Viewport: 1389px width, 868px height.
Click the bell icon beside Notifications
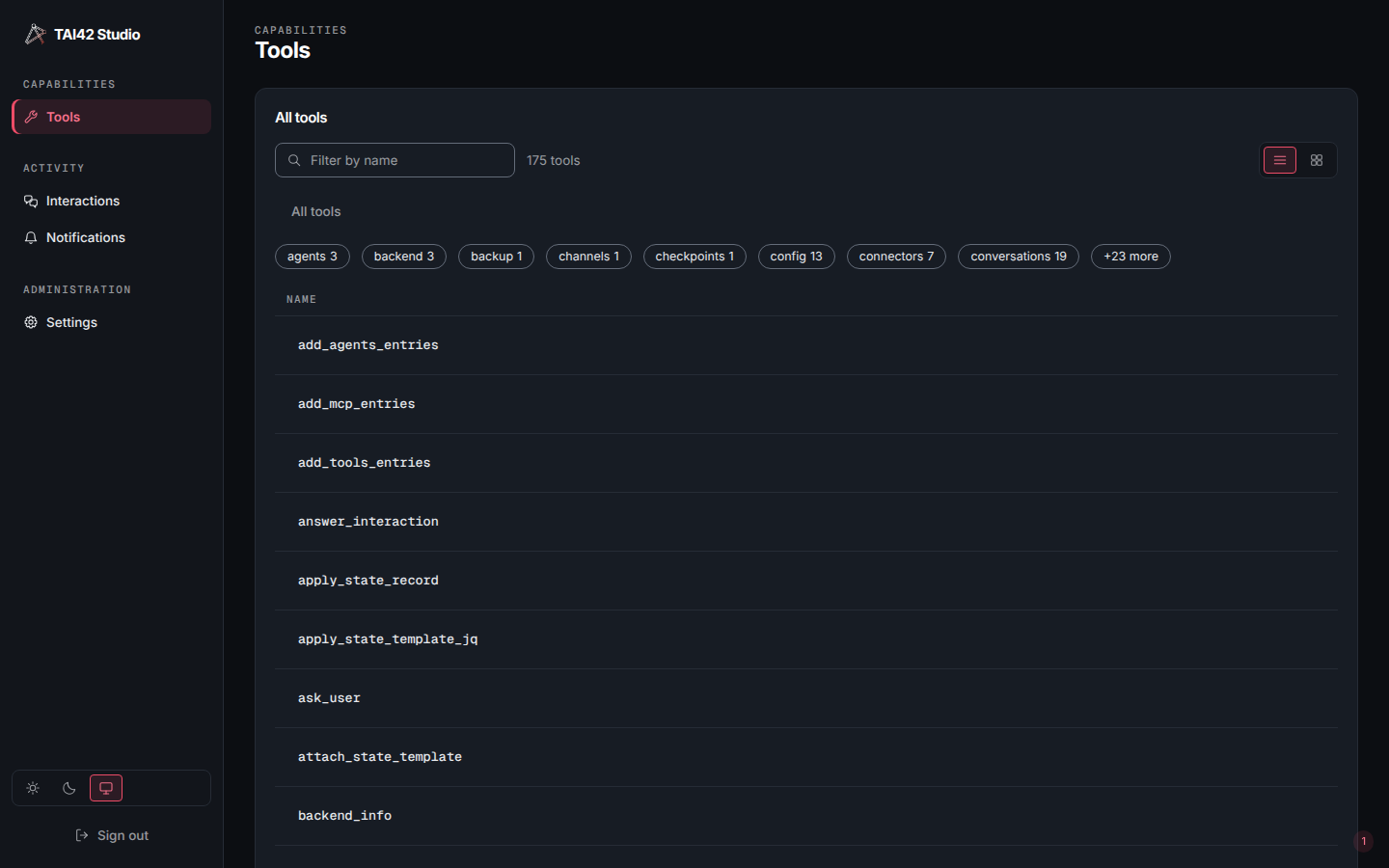click(31, 237)
